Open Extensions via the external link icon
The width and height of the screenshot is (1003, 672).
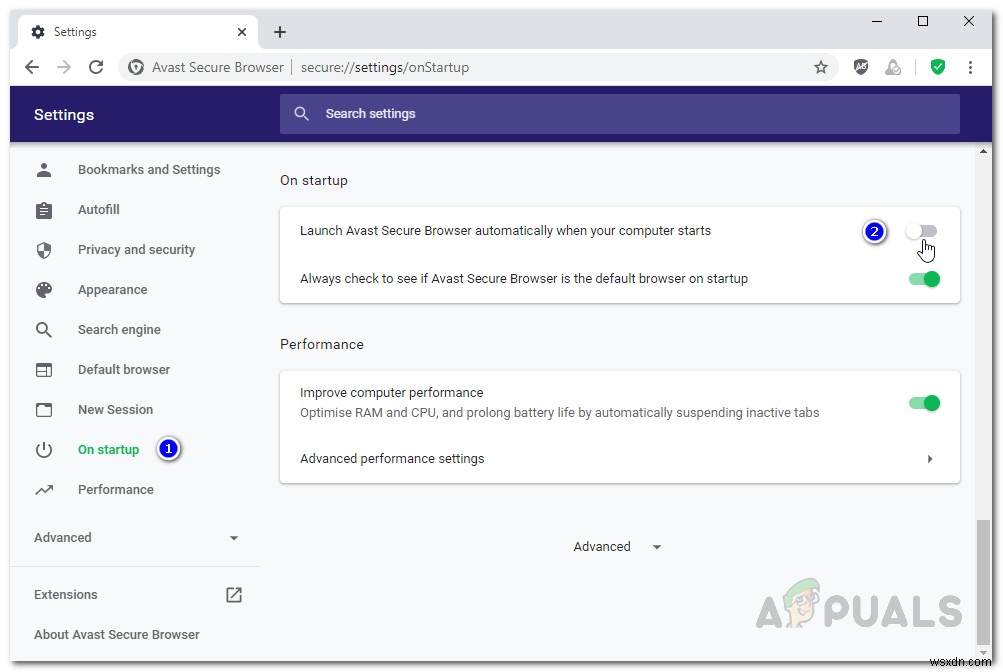tap(233, 594)
